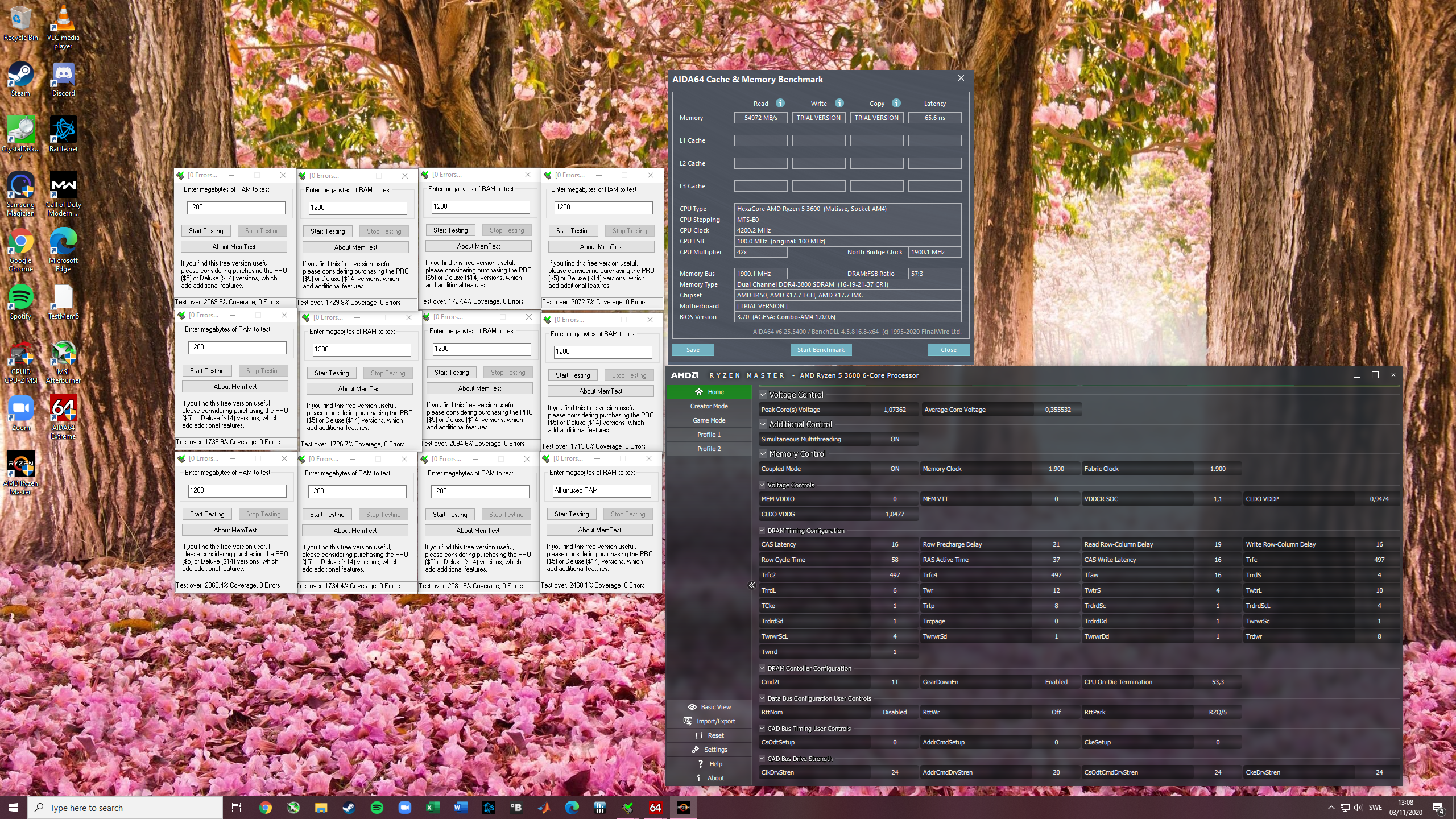The image size is (1456, 819).
Task: Open the Copy info icon in AIDA64
Action: coord(896,103)
